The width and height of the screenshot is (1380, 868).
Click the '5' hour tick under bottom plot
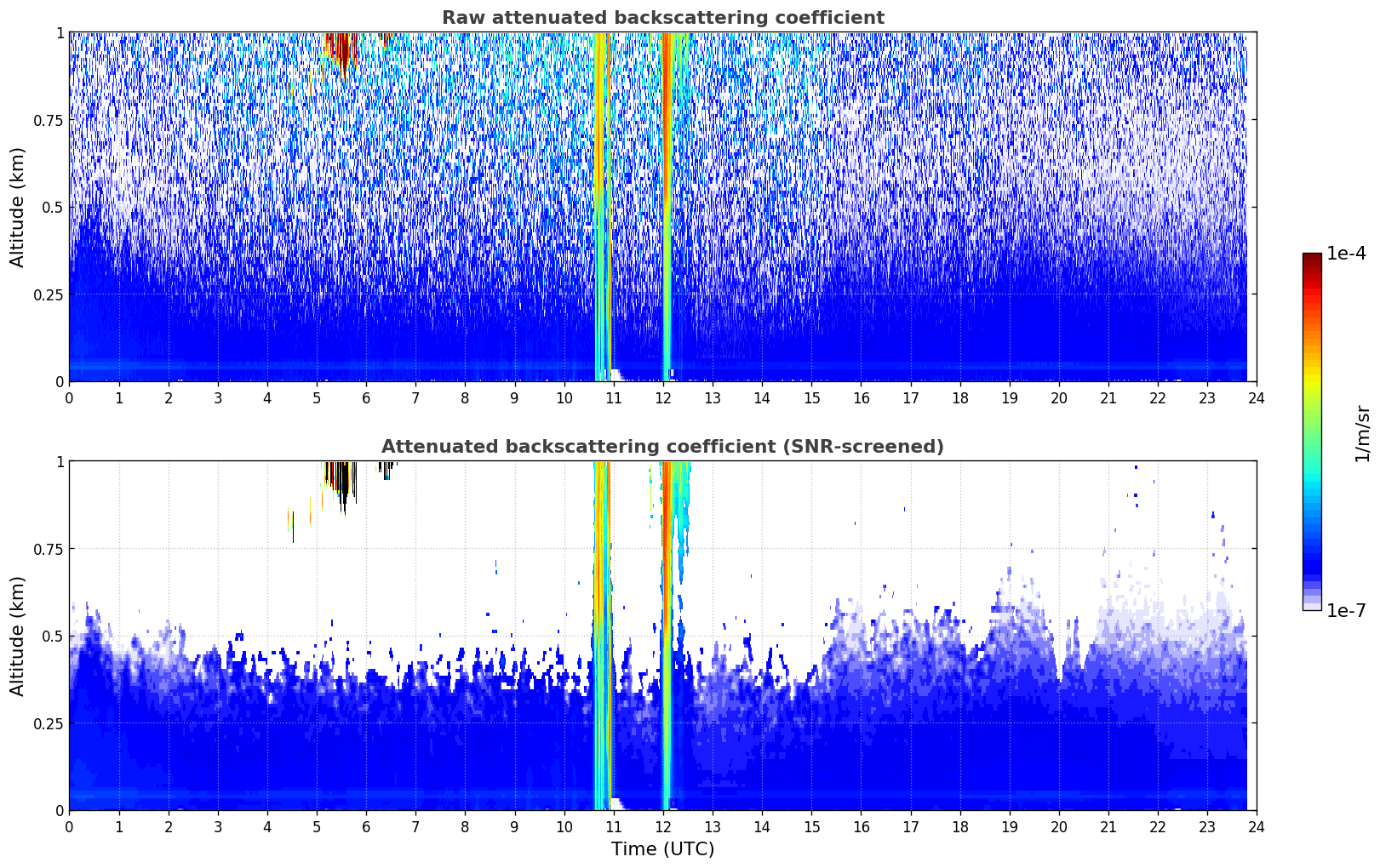(317, 826)
